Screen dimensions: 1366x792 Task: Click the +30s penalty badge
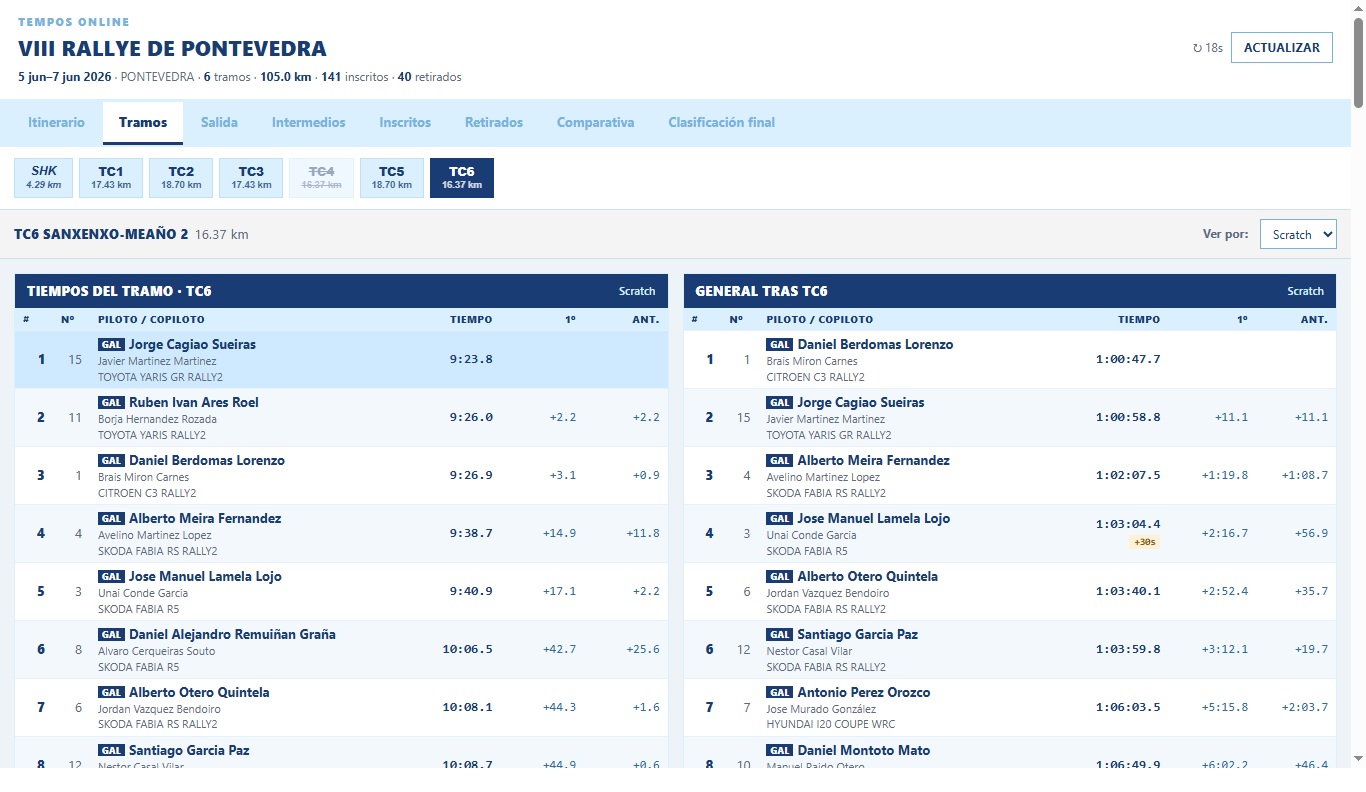pyautogui.click(x=1144, y=541)
